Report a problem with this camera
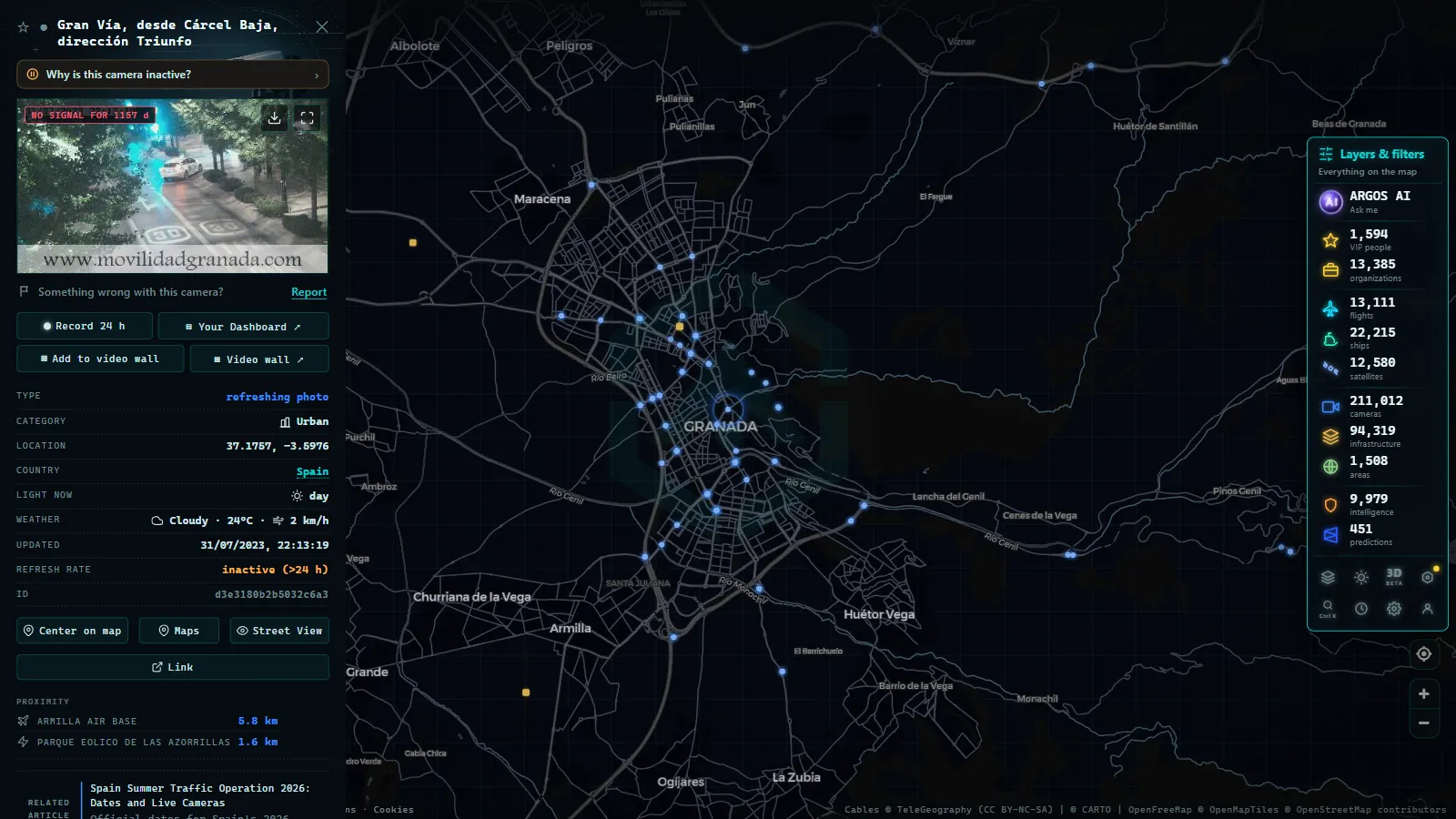Screen dimensions: 1456x819 coord(308,292)
